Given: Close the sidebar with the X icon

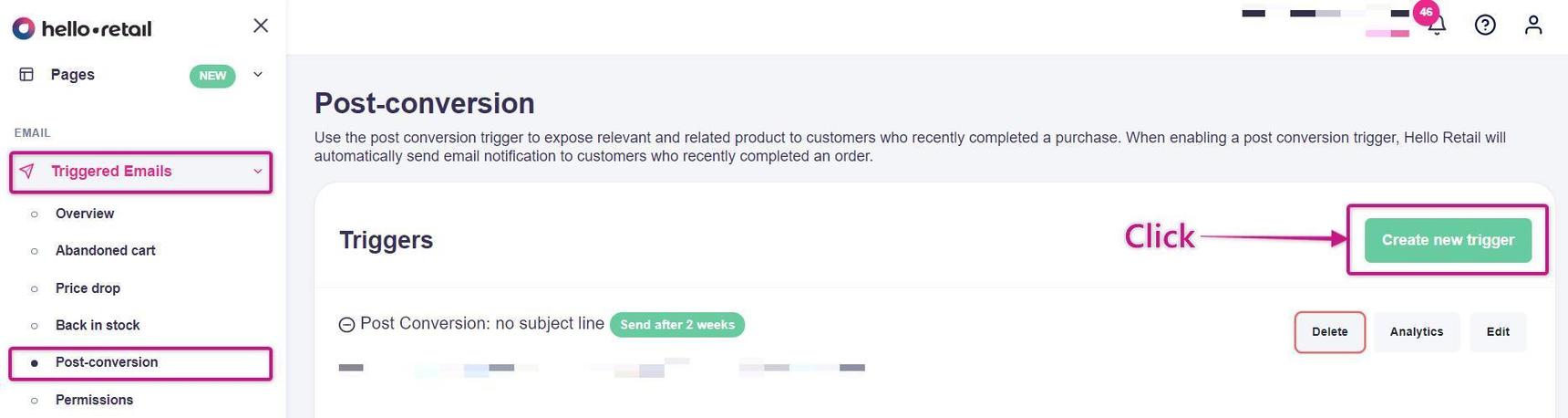Looking at the screenshot, I should pyautogui.click(x=261, y=26).
